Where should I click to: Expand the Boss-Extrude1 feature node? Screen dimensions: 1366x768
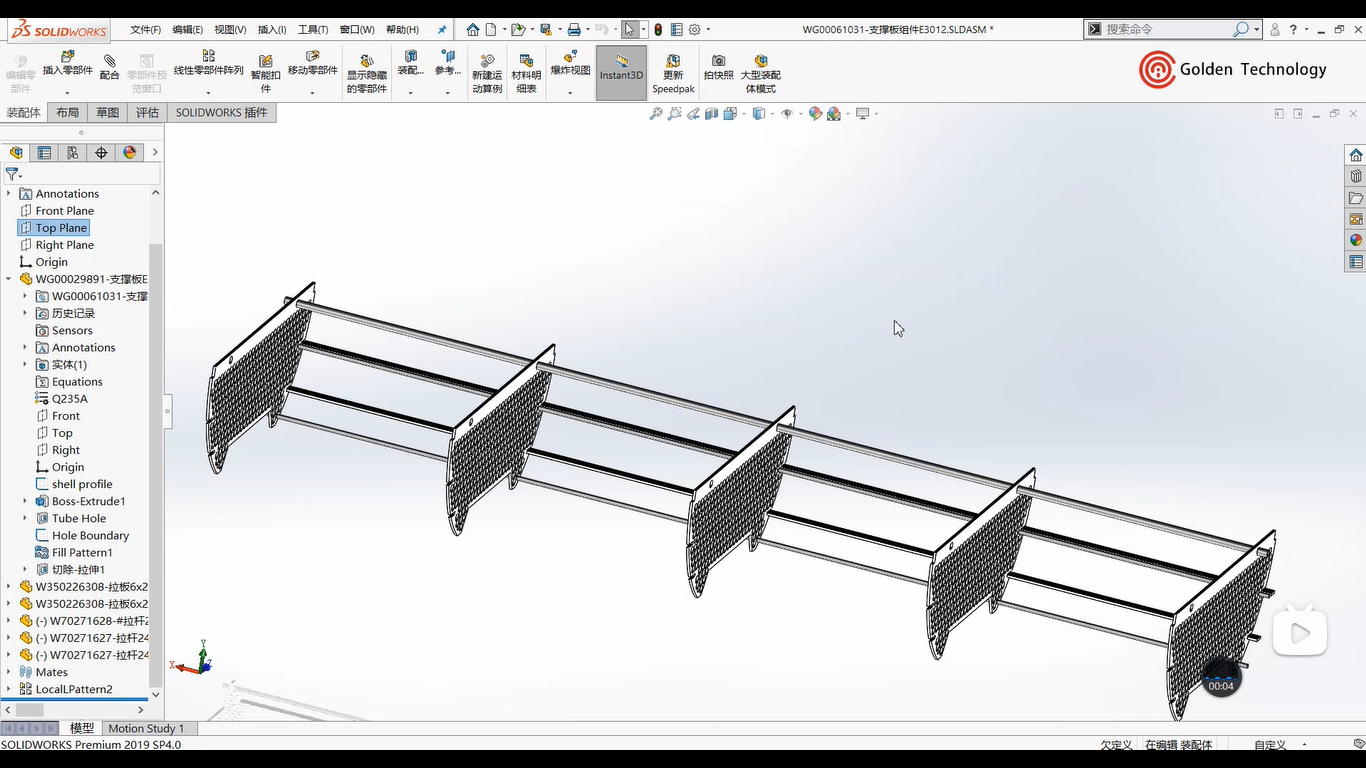click(x=25, y=501)
